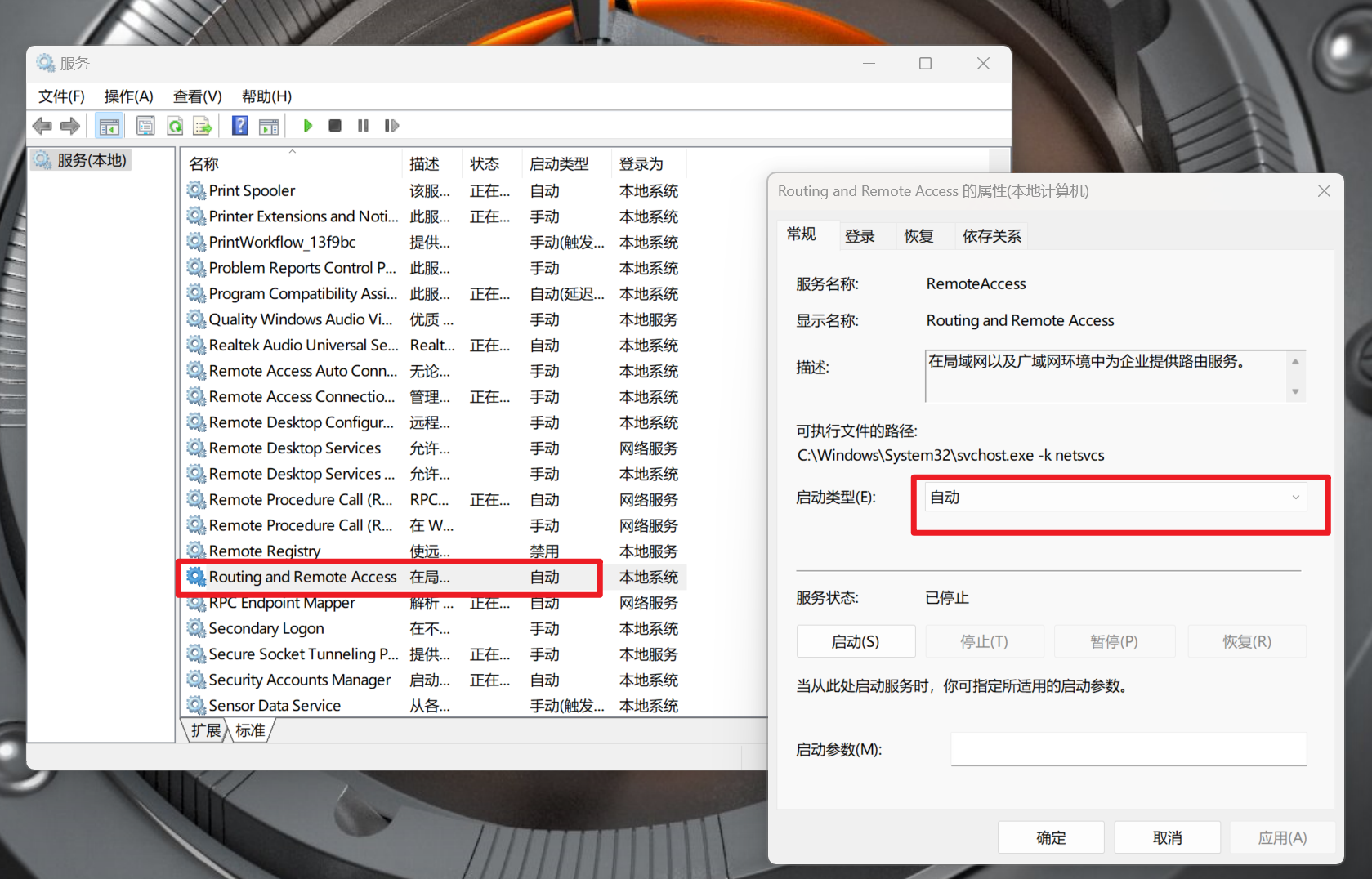Open the 查看(V) menu
This screenshot has width=1372, height=879.
(x=198, y=96)
